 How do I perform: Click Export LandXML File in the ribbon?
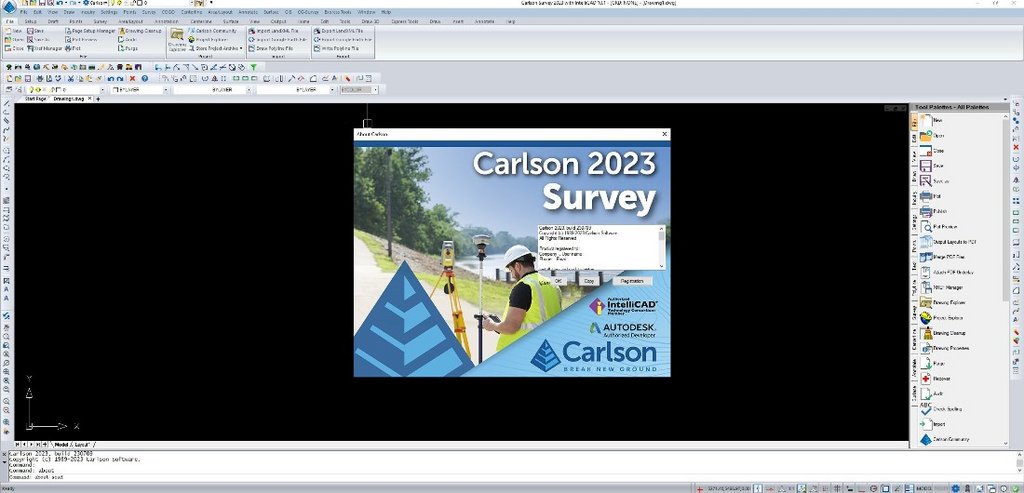(338, 31)
